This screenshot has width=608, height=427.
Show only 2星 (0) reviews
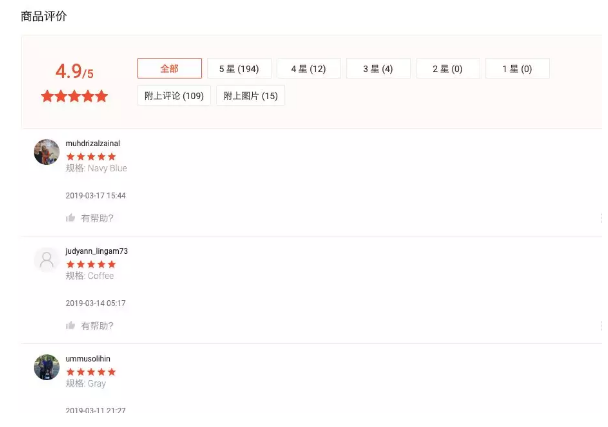coord(447,69)
